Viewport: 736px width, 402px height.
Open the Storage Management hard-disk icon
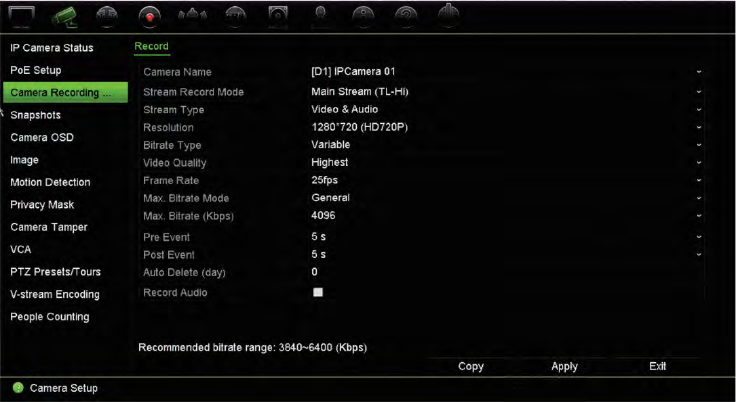pos(278,17)
